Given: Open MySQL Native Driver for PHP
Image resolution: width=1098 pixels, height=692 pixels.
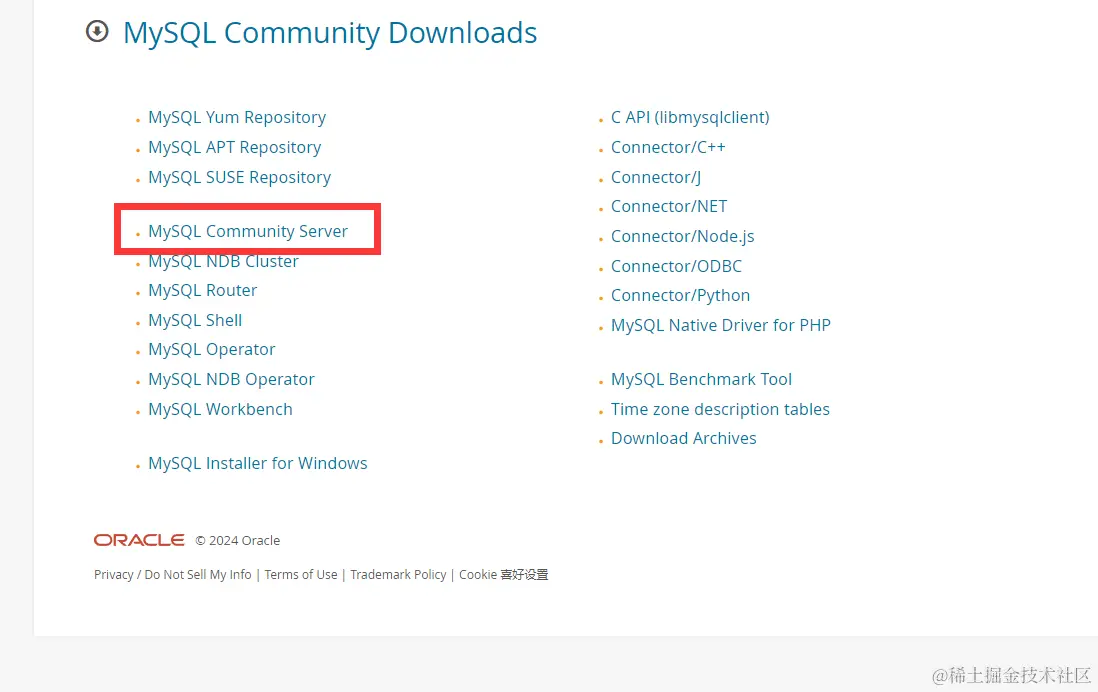Looking at the screenshot, I should [721, 325].
